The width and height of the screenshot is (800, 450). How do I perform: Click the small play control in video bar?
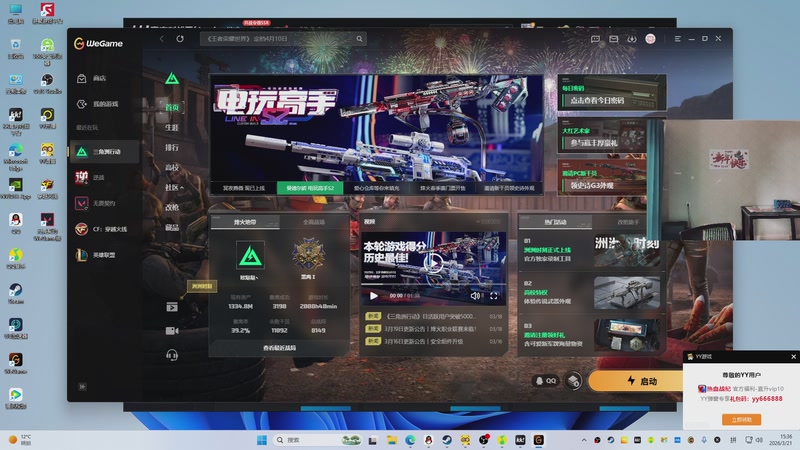tap(373, 296)
